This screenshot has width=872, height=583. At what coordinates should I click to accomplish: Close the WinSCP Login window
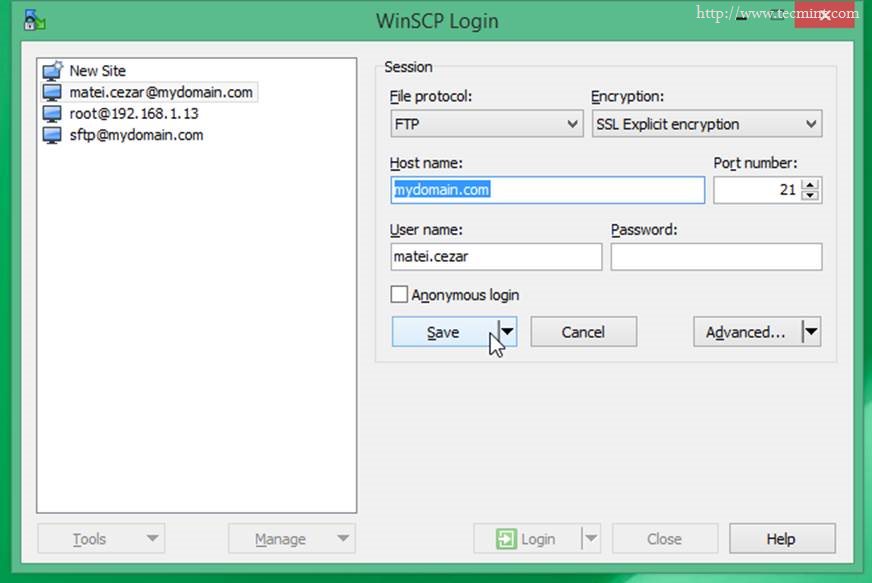coord(824,14)
